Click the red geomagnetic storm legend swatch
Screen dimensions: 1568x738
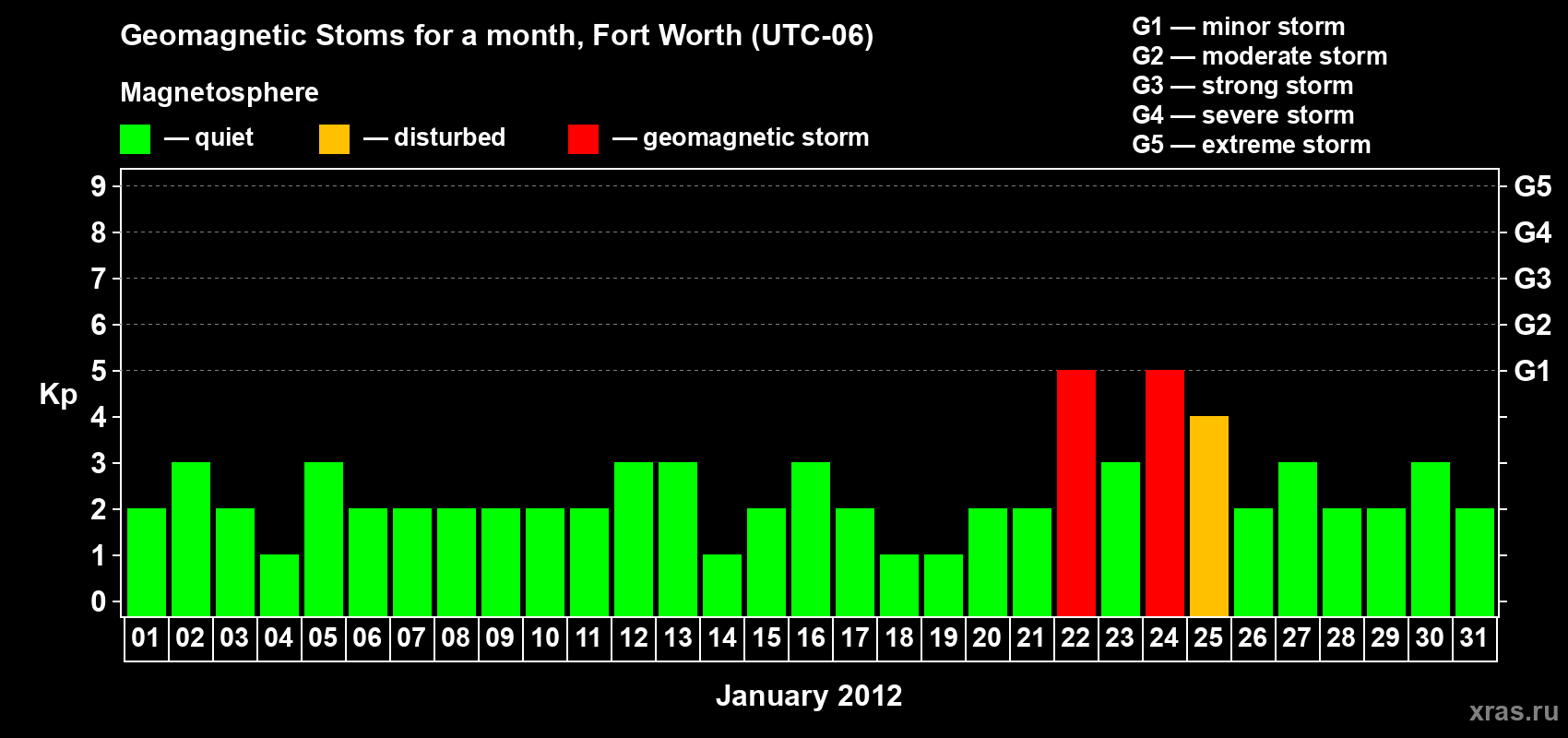[x=583, y=139]
